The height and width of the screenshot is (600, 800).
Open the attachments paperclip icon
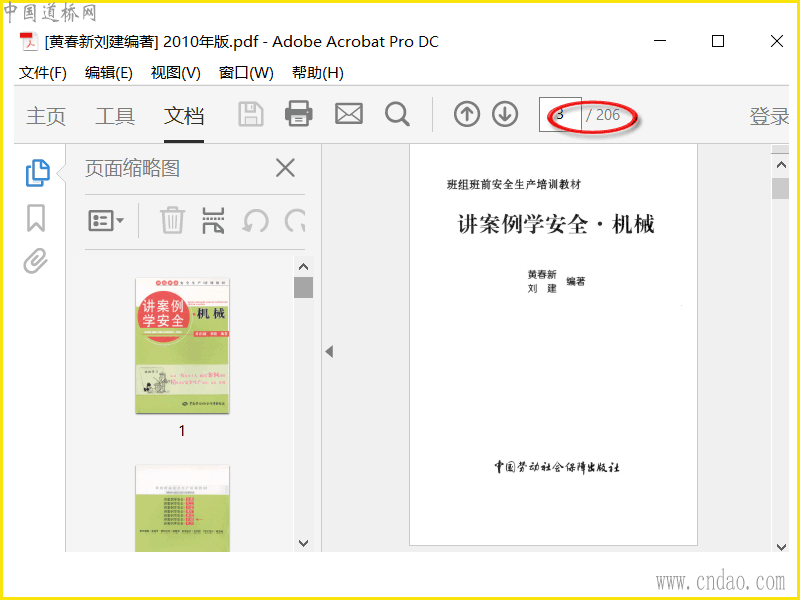[x=35, y=261]
